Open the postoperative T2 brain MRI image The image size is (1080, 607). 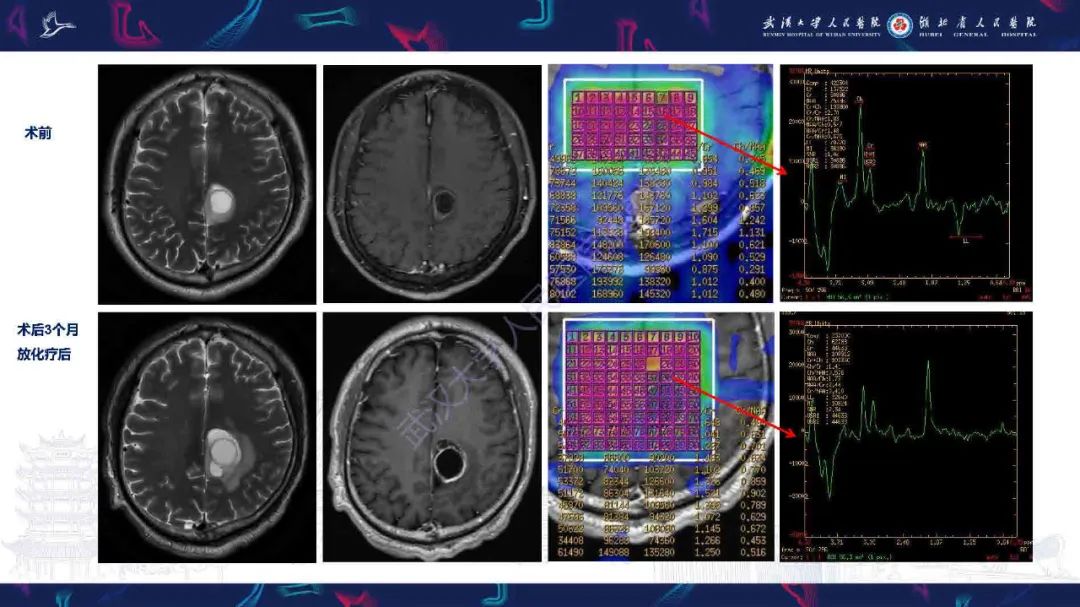coord(207,438)
